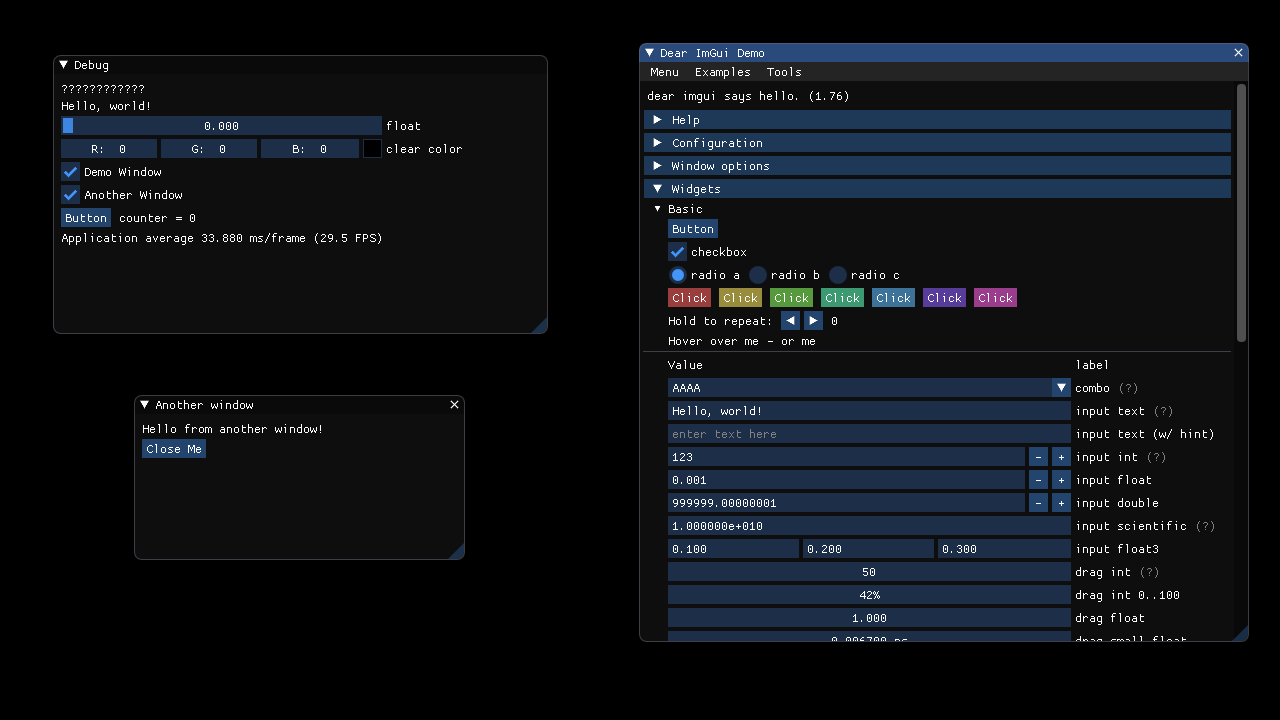Click the hold-to-repeat right arrow
Screen dimensions: 1280x720
point(813,321)
